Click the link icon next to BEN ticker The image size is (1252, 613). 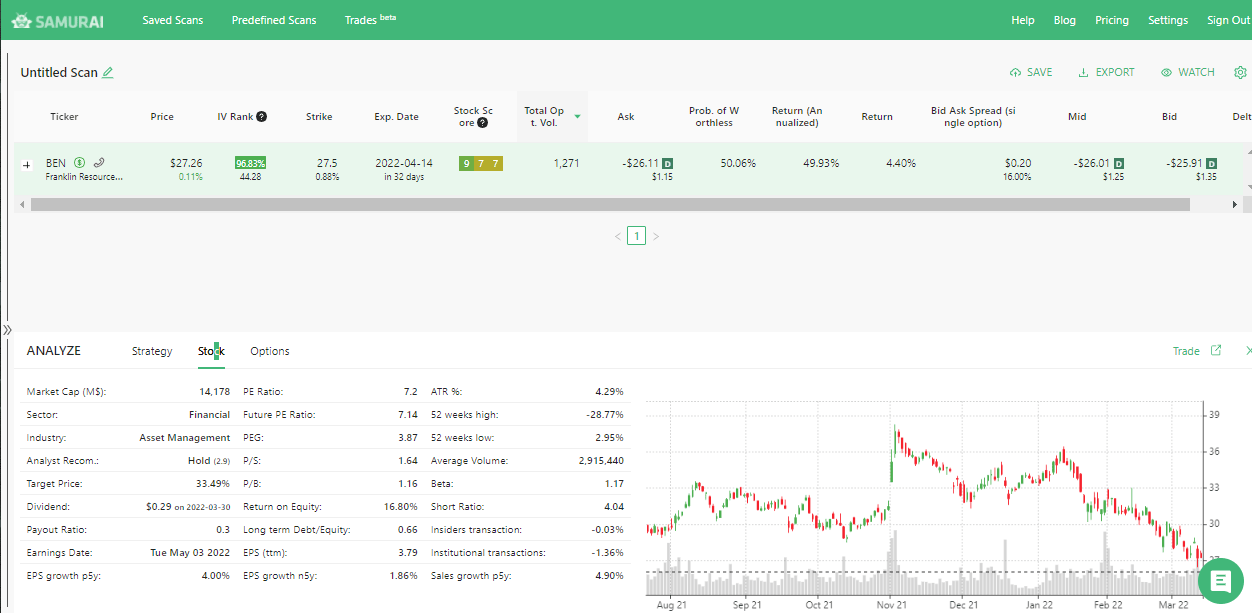tap(99, 163)
